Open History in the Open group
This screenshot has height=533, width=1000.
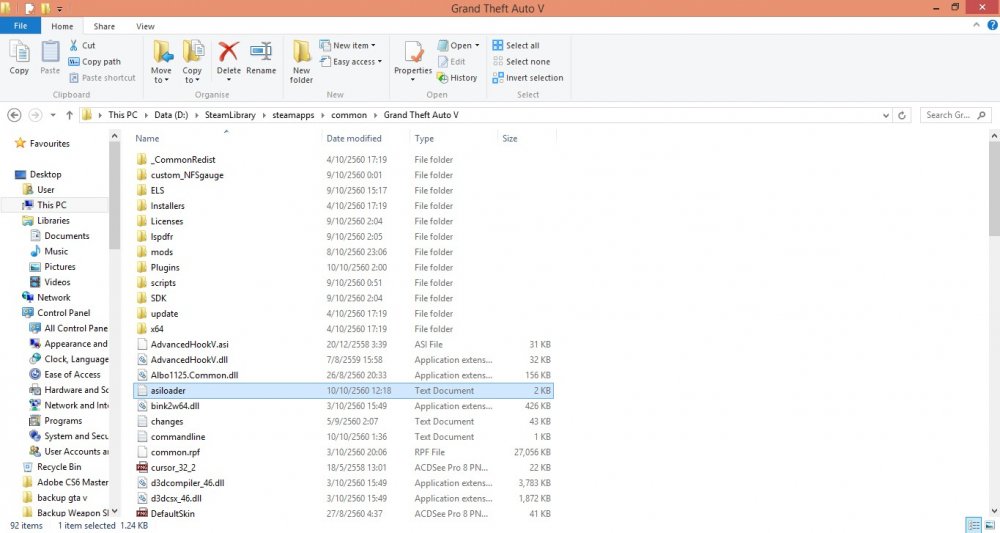[457, 77]
